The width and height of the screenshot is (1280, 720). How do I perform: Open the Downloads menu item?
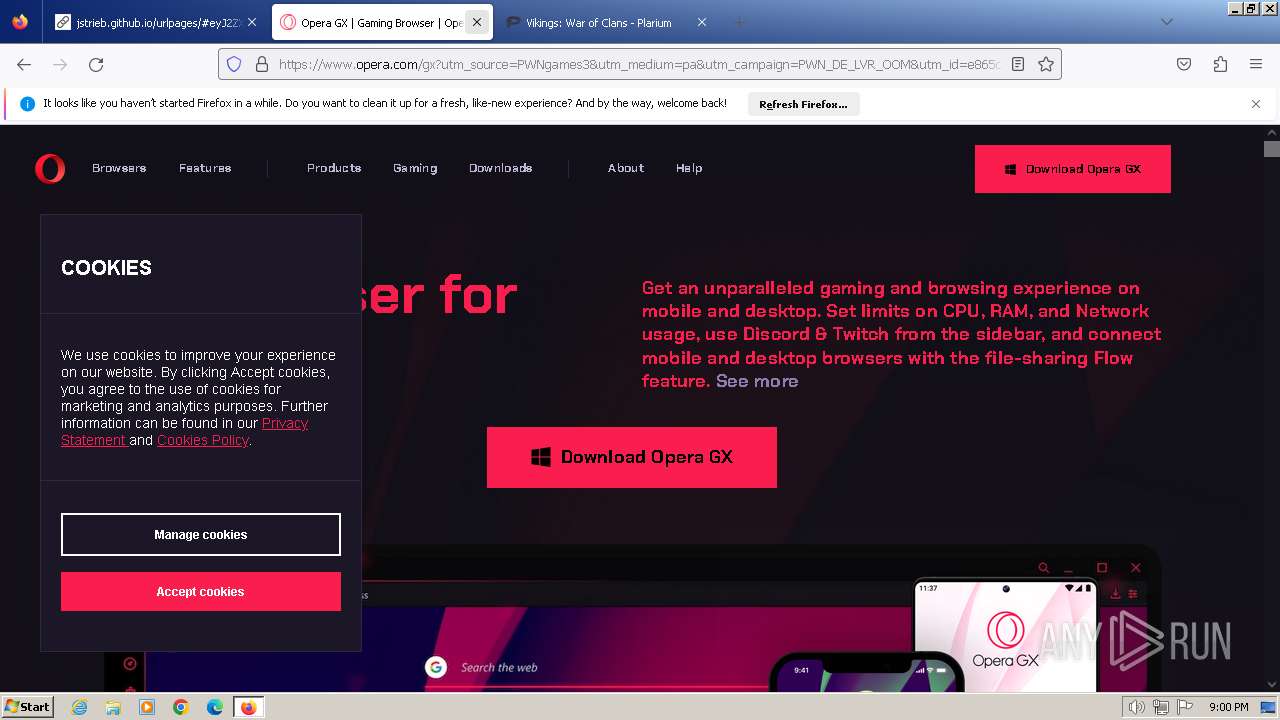pos(500,168)
